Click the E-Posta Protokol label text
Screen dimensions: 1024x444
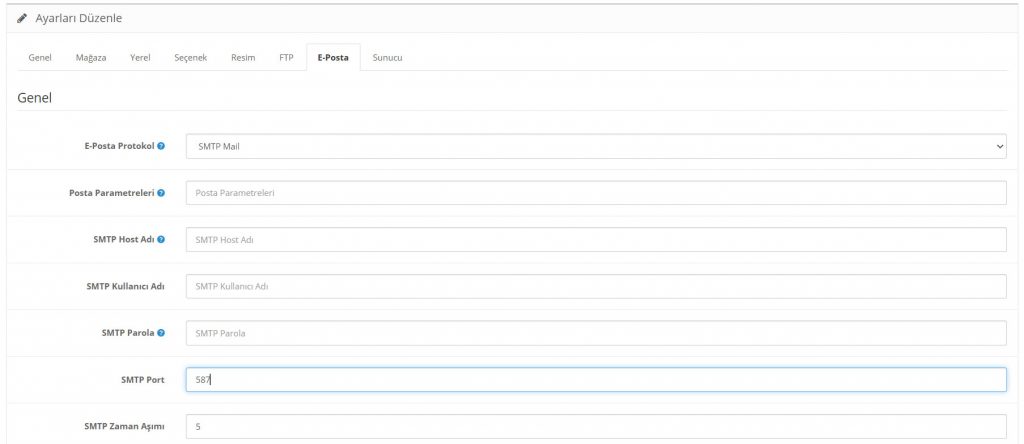[x=120, y=146]
